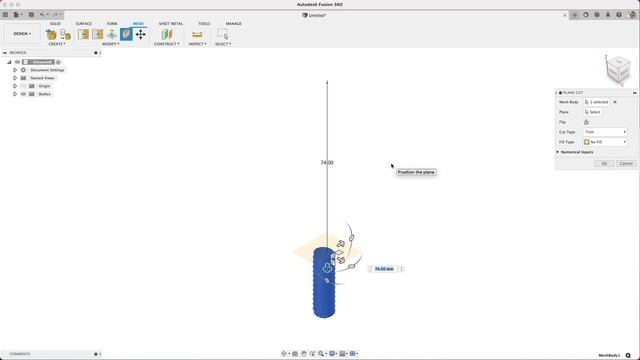Expand the Document Settings node
The width and height of the screenshot is (640, 360).
tap(15, 70)
